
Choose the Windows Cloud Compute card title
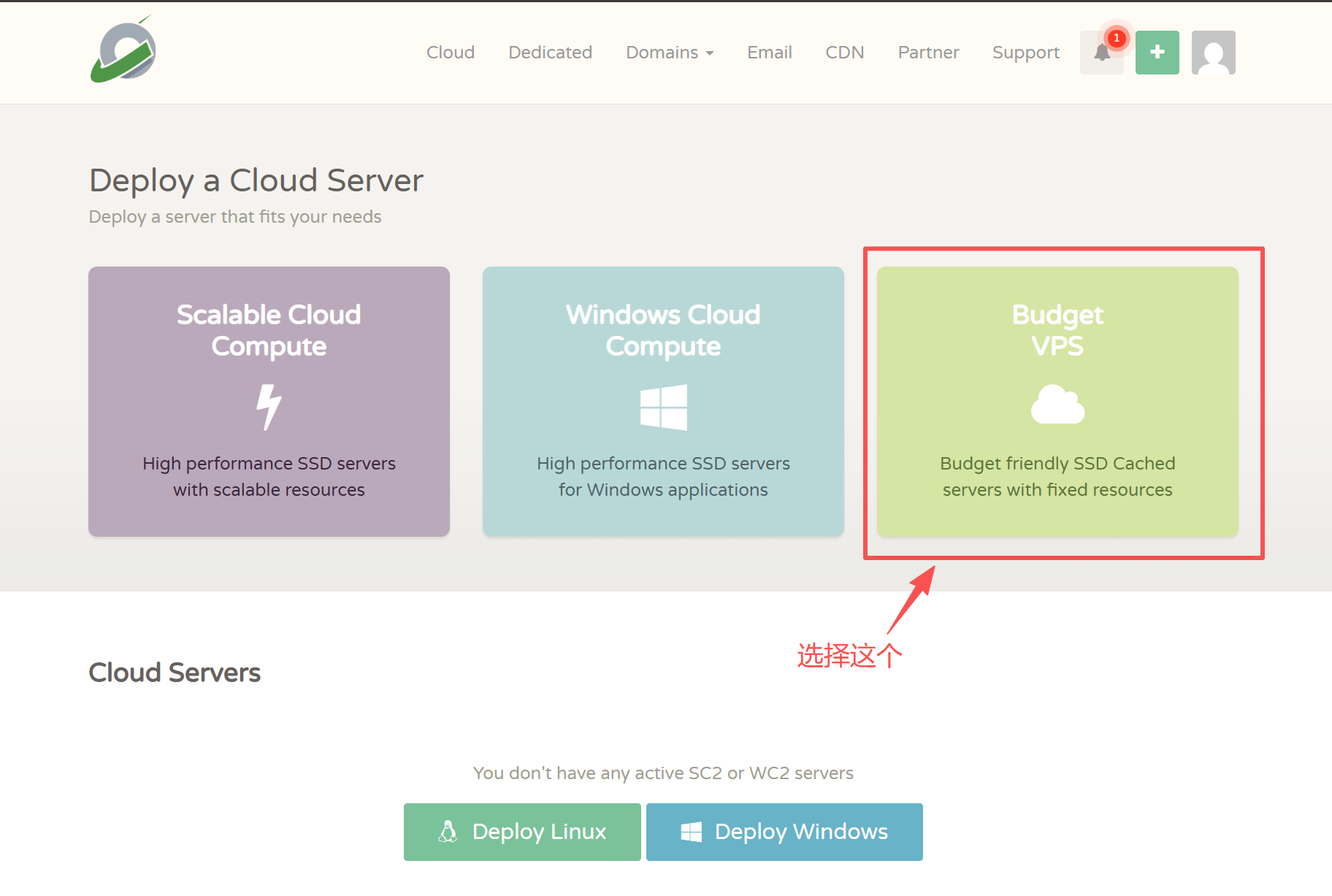[x=663, y=330]
